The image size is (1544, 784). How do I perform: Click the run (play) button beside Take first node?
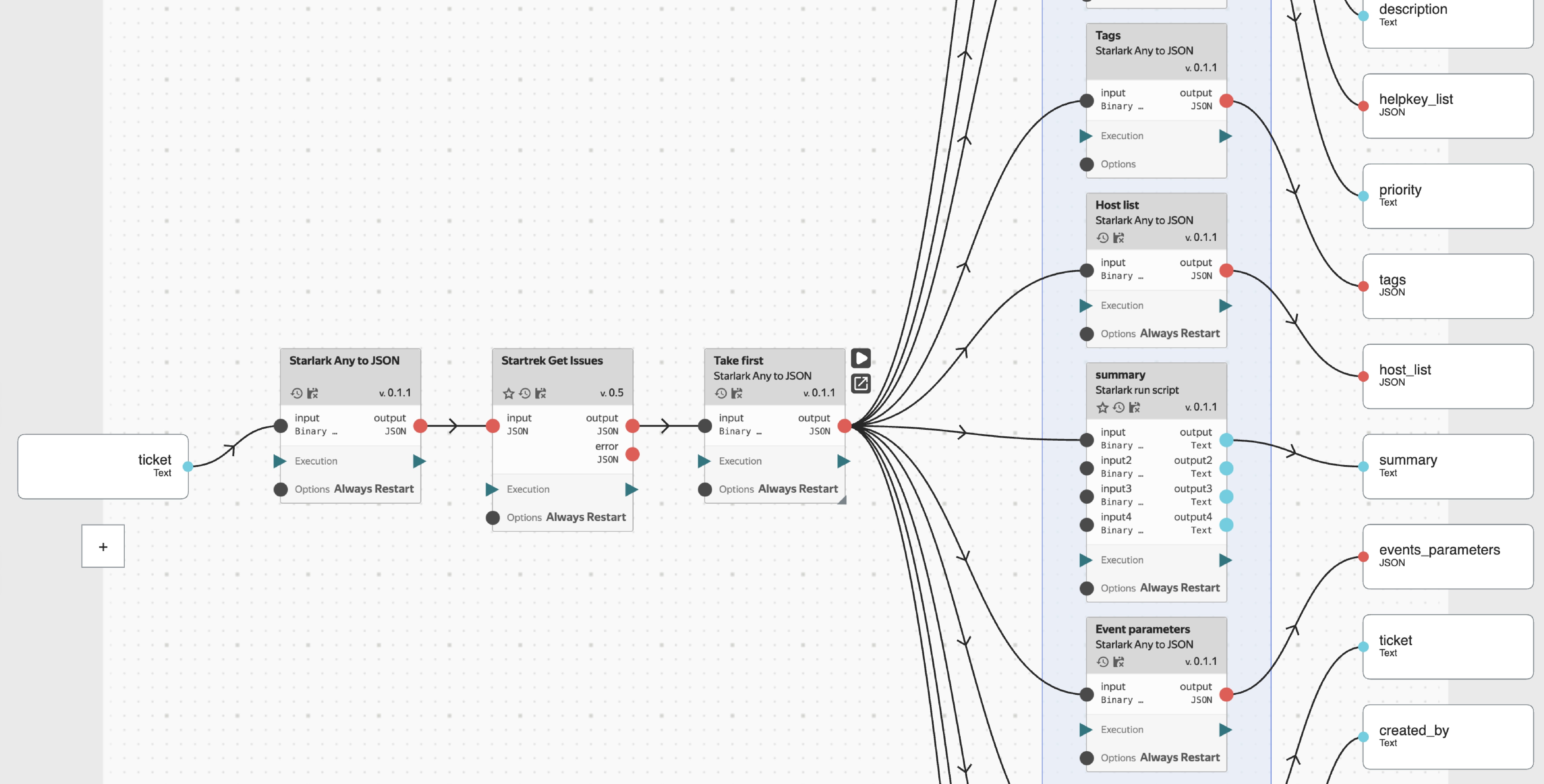(861, 359)
